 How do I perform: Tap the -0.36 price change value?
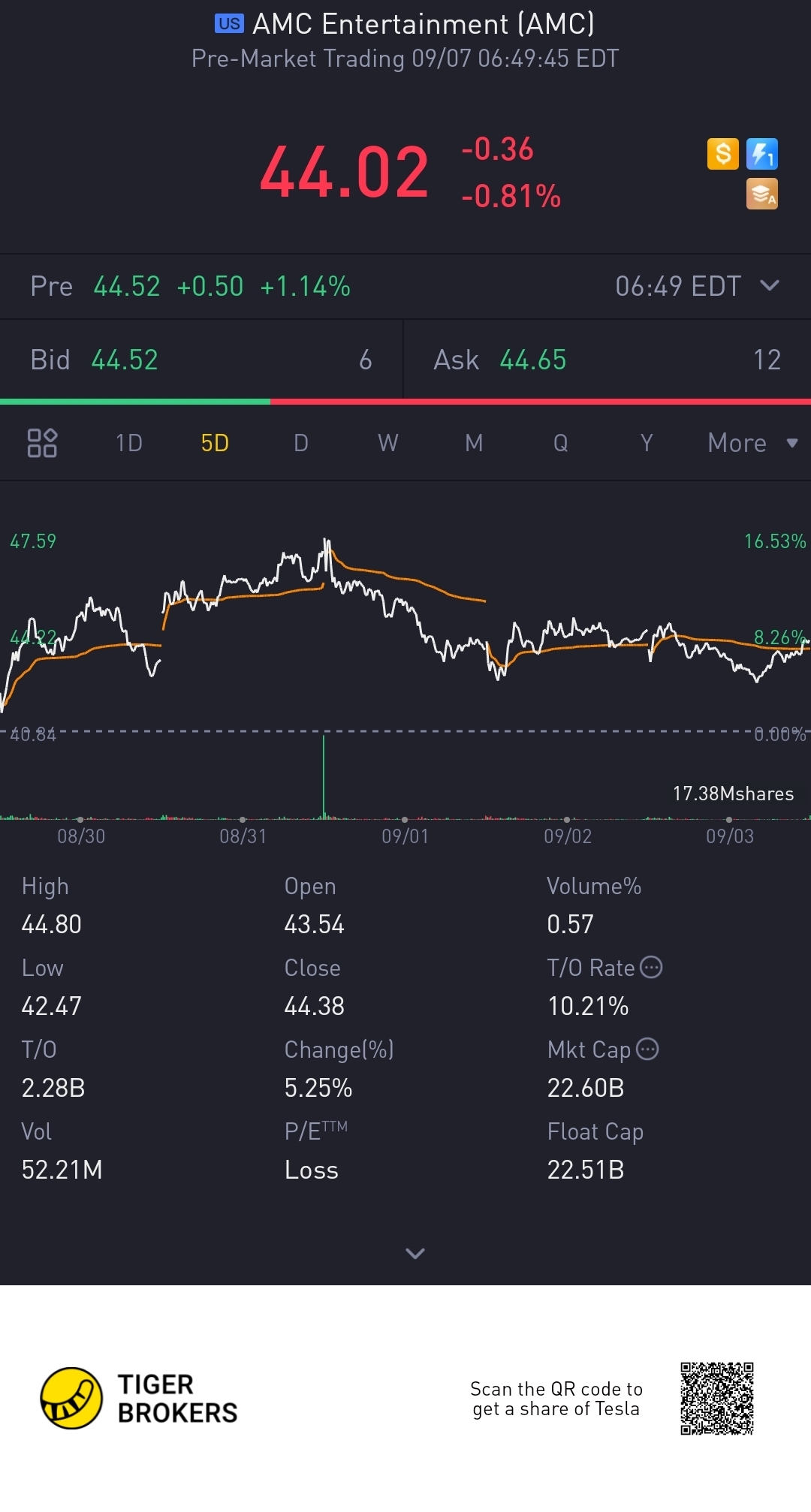(x=497, y=149)
